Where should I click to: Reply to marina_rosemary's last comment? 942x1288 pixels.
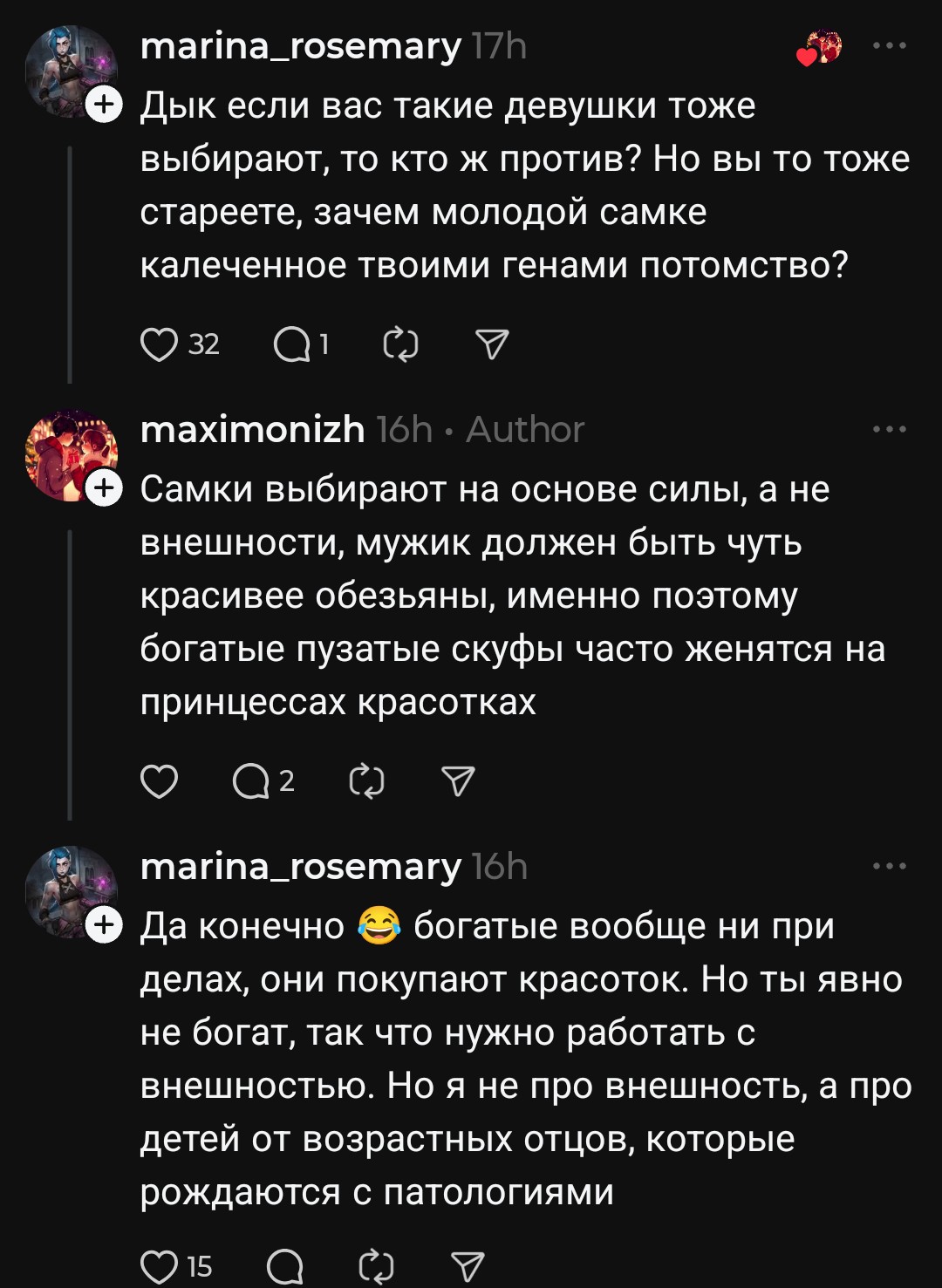click(285, 1266)
